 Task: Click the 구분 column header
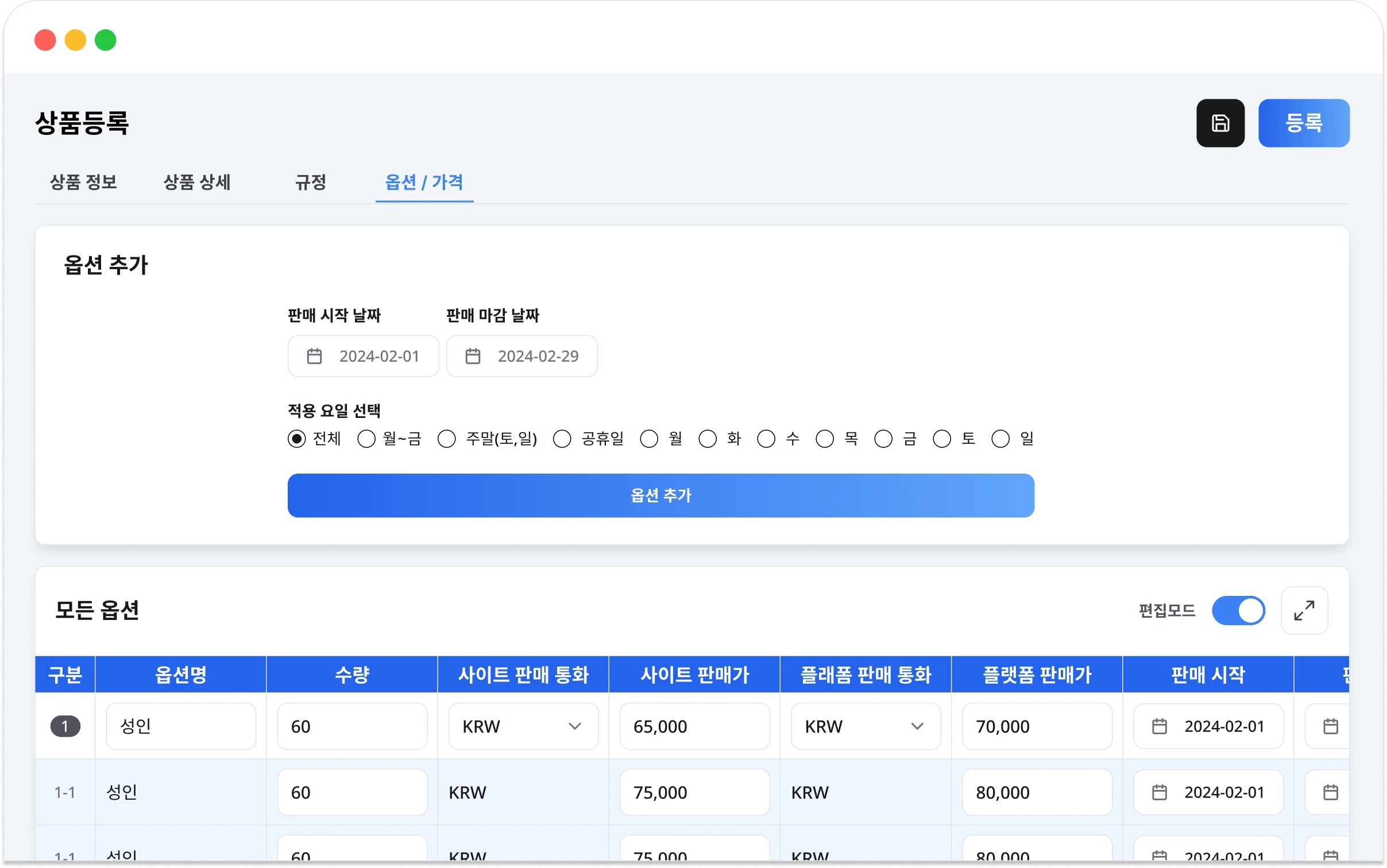click(x=65, y=675)
